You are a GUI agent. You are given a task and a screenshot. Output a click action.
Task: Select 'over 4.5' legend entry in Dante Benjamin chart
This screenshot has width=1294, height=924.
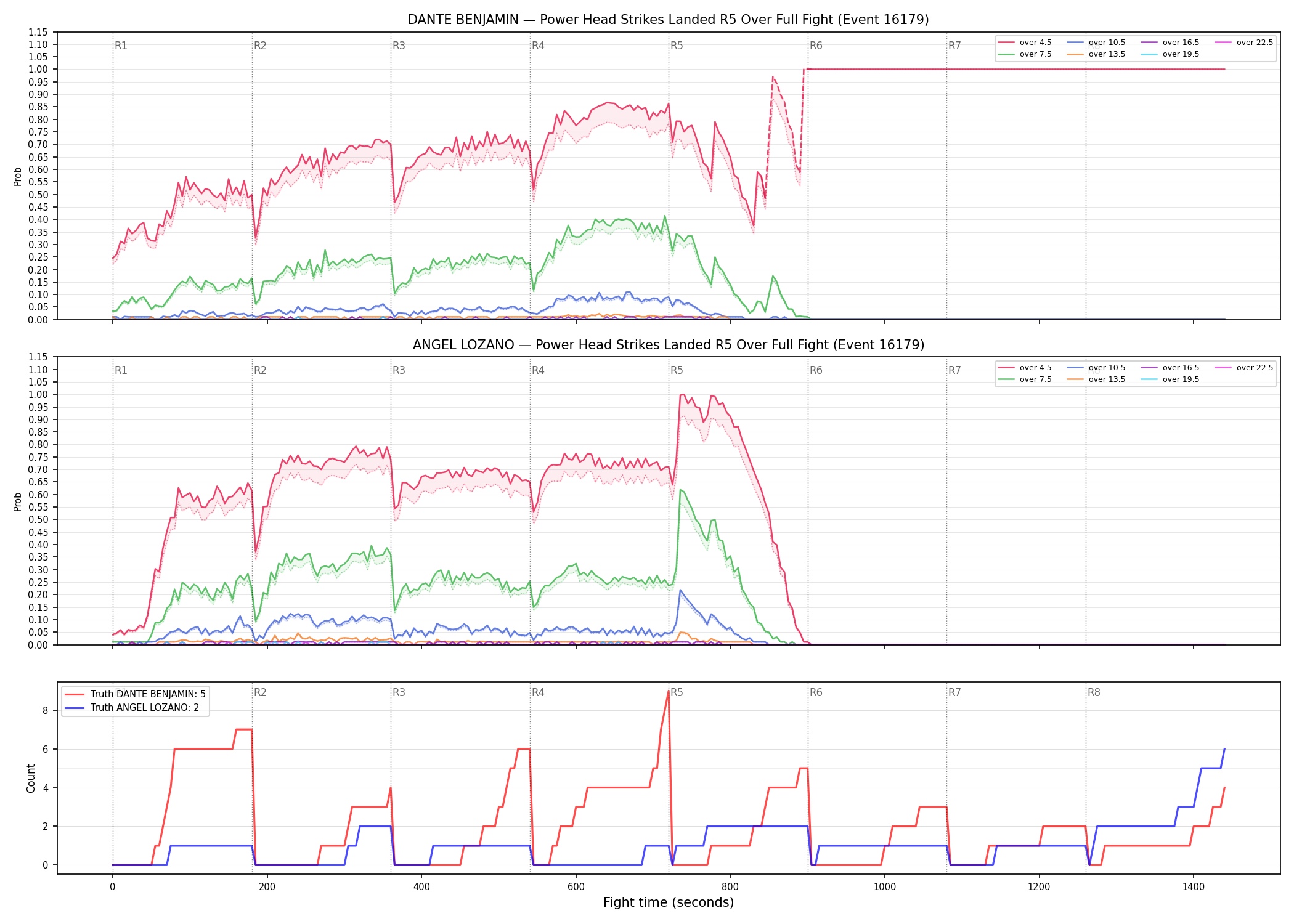pyautogui.click(x=1025, y=43)
